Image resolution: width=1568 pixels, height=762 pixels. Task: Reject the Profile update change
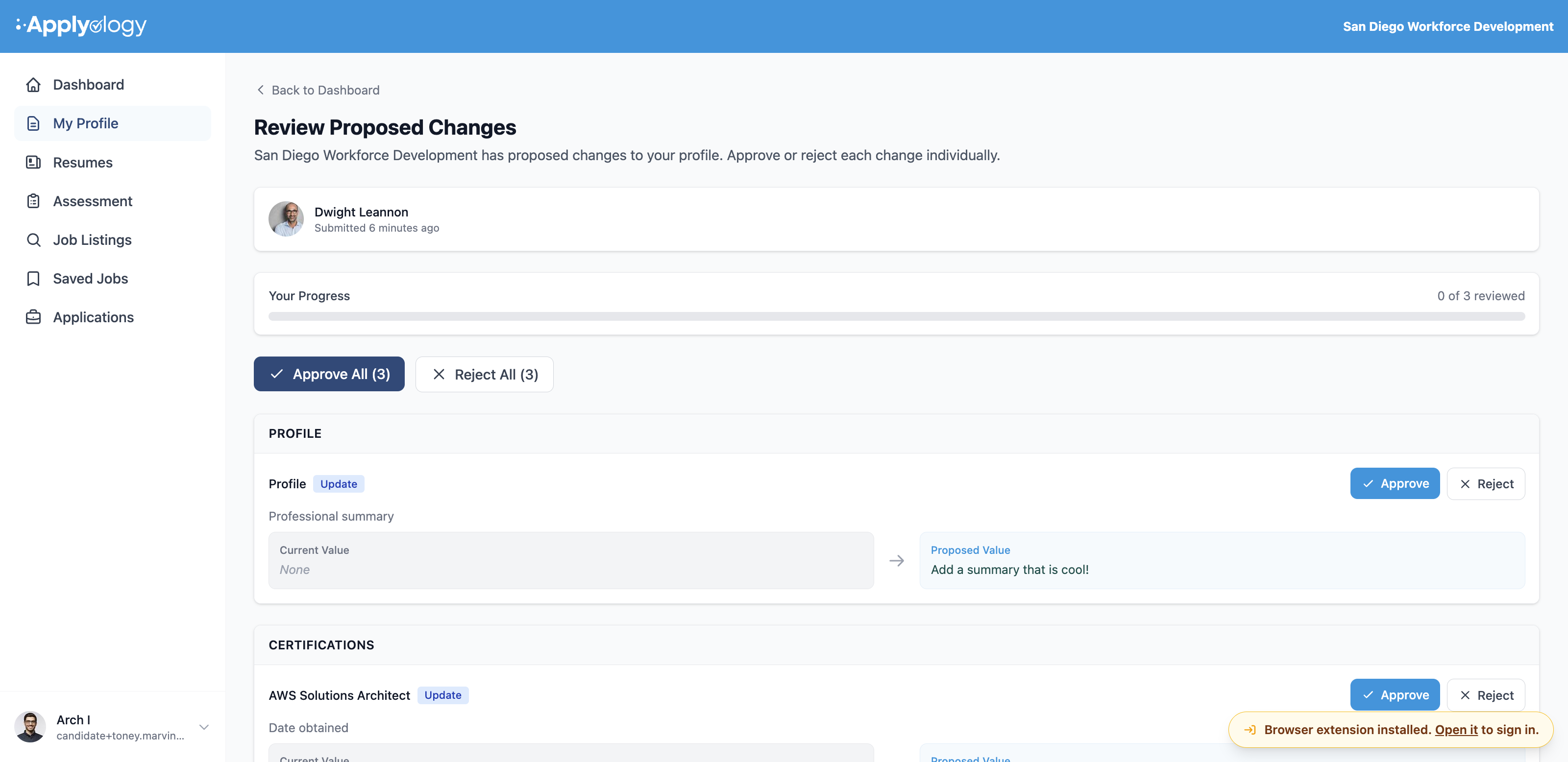[x=1486, y=483]
